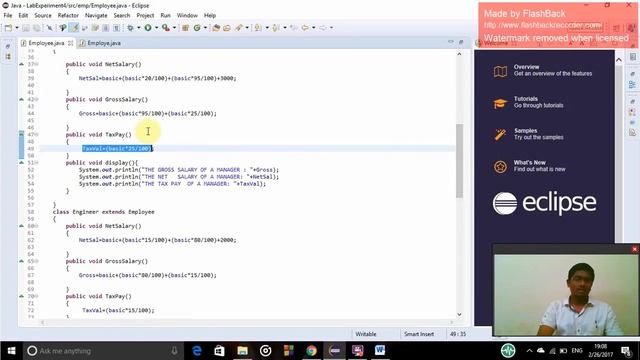Minimize the editor area
The width and height of the screenshot is (640, 360).
pyautogui.click(x=451, y=42)
